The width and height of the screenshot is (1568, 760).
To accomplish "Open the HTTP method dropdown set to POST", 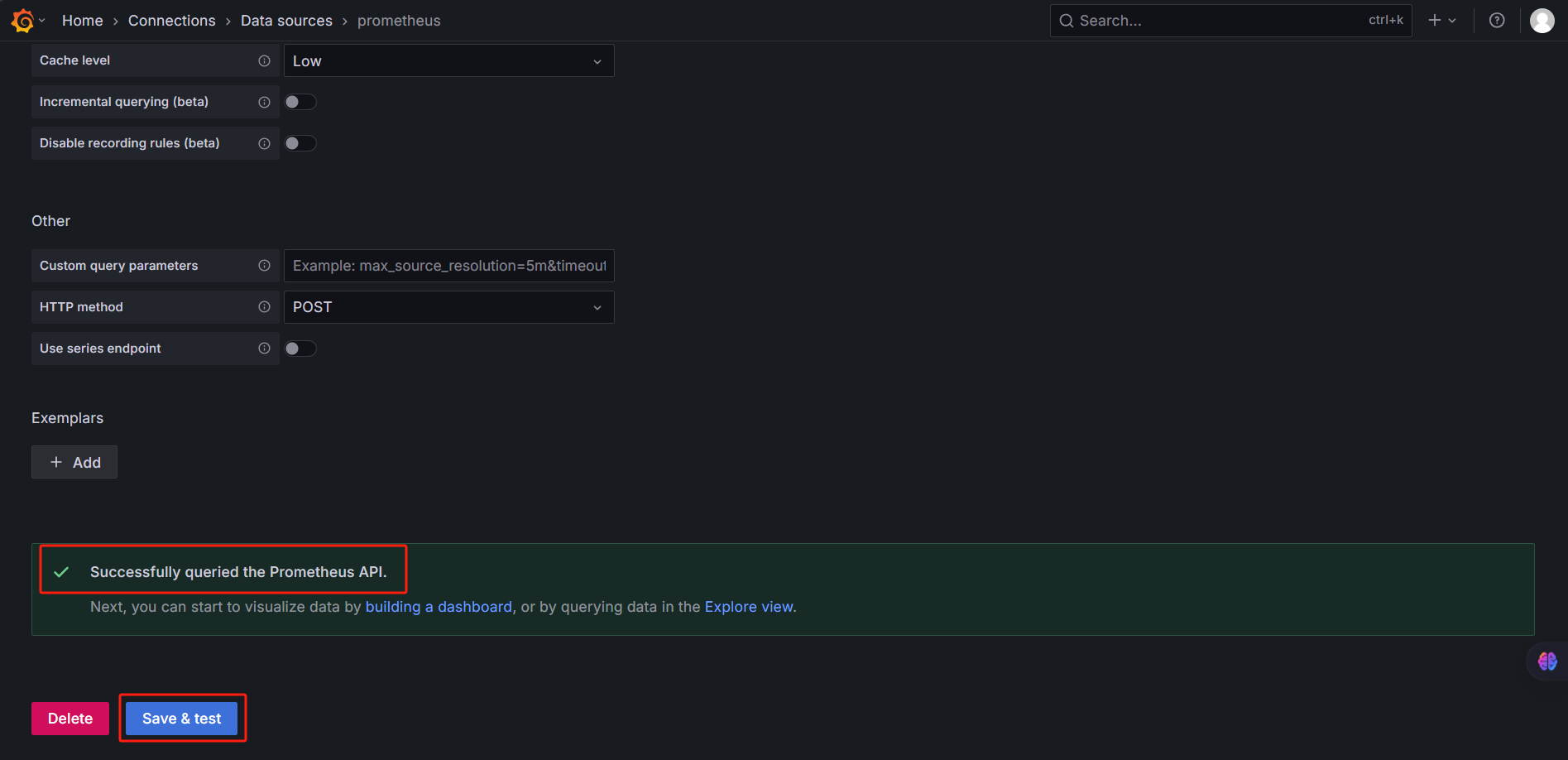I will point(449,307).
